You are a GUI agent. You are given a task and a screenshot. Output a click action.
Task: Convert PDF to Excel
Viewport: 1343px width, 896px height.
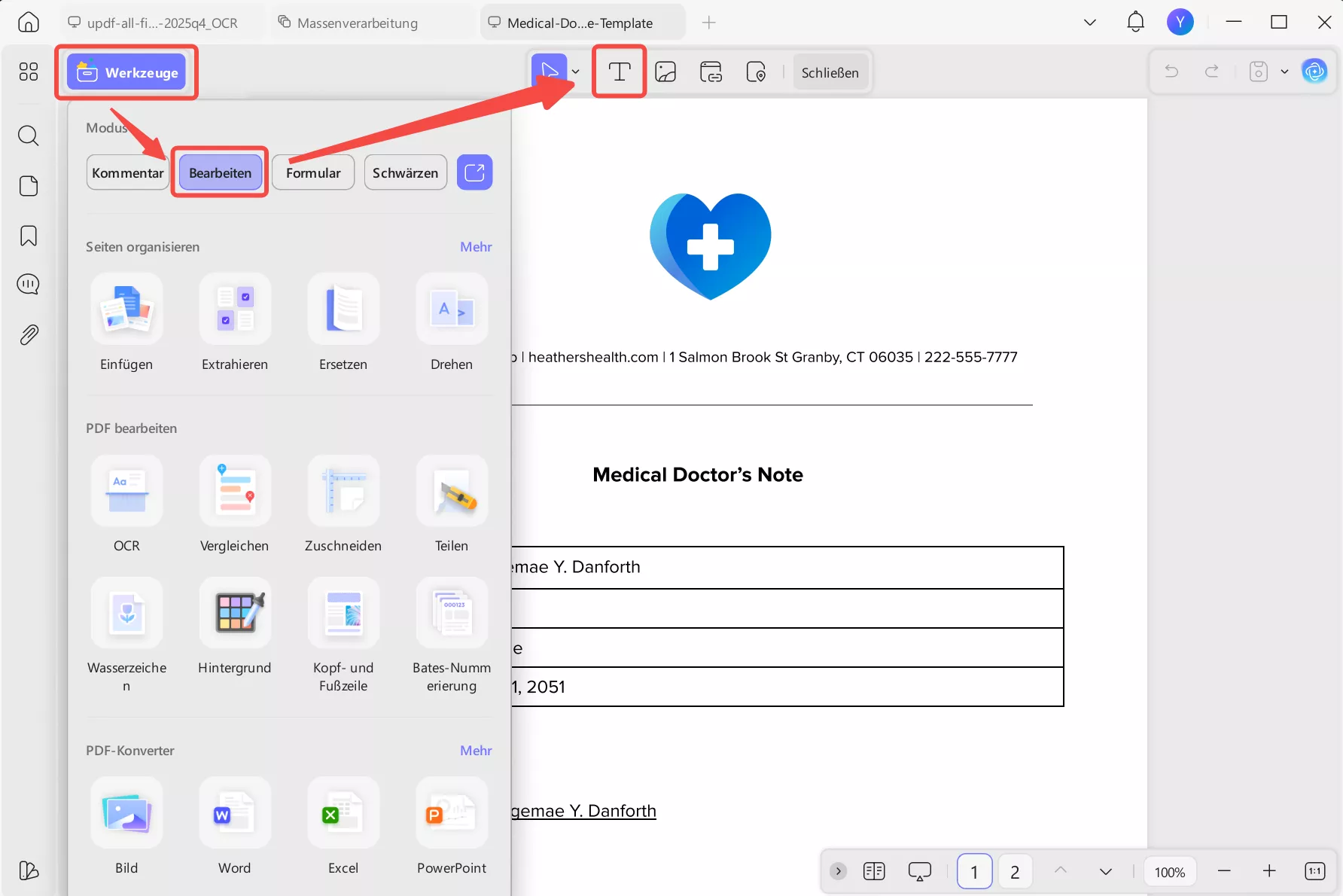(343, 827)
